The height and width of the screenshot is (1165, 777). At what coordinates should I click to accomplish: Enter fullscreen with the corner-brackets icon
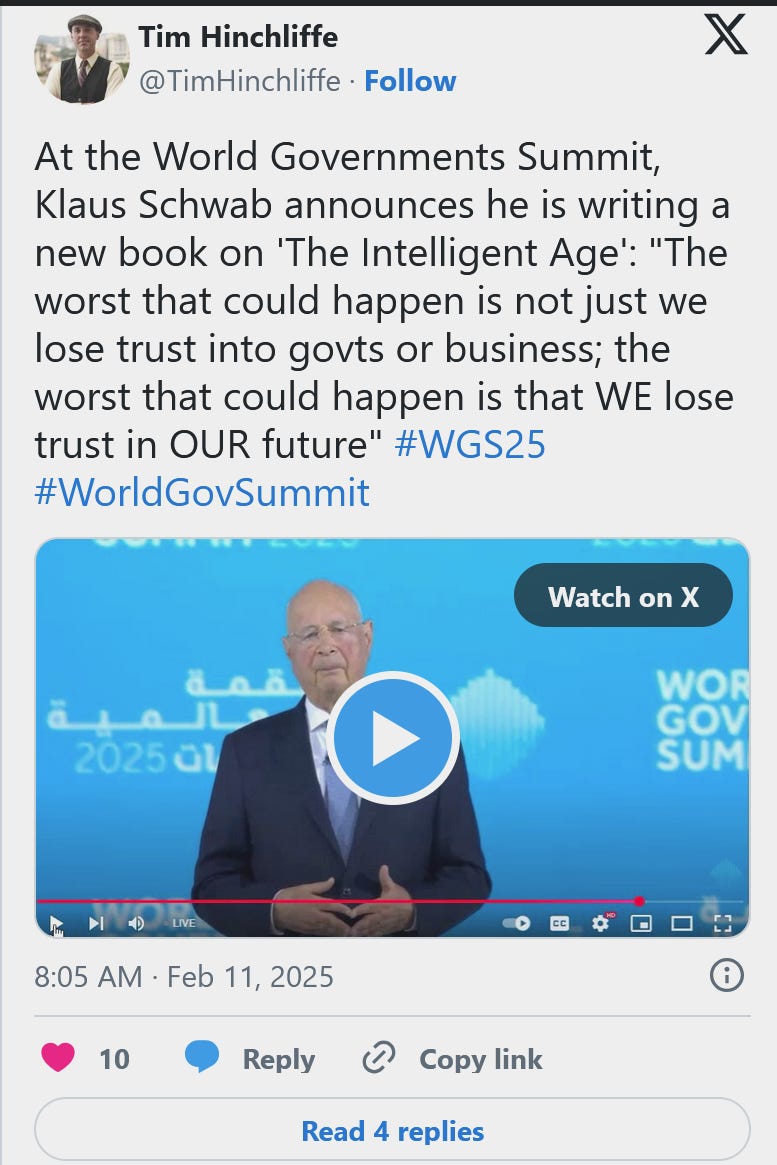(722, 924)
